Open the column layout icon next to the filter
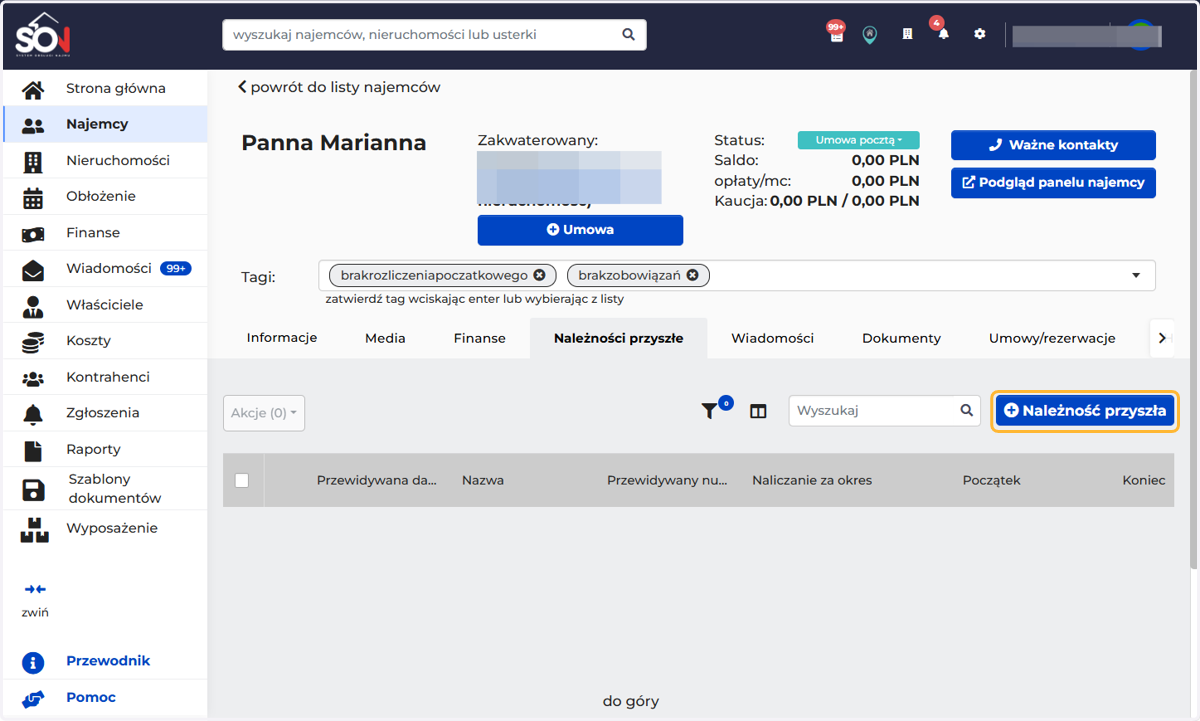 click(x=758, y=411)
